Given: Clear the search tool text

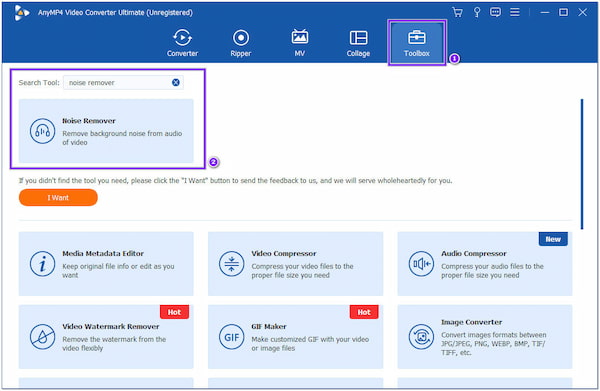Looking at the screenshot, I should tap(176, 82).
